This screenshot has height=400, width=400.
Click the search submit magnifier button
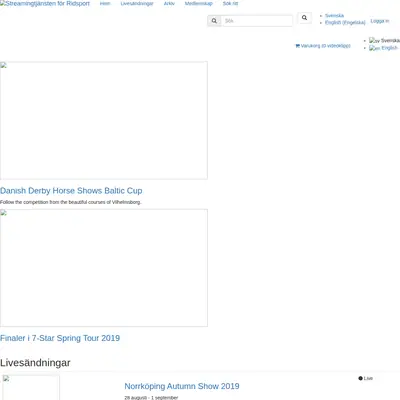(304, 18)
